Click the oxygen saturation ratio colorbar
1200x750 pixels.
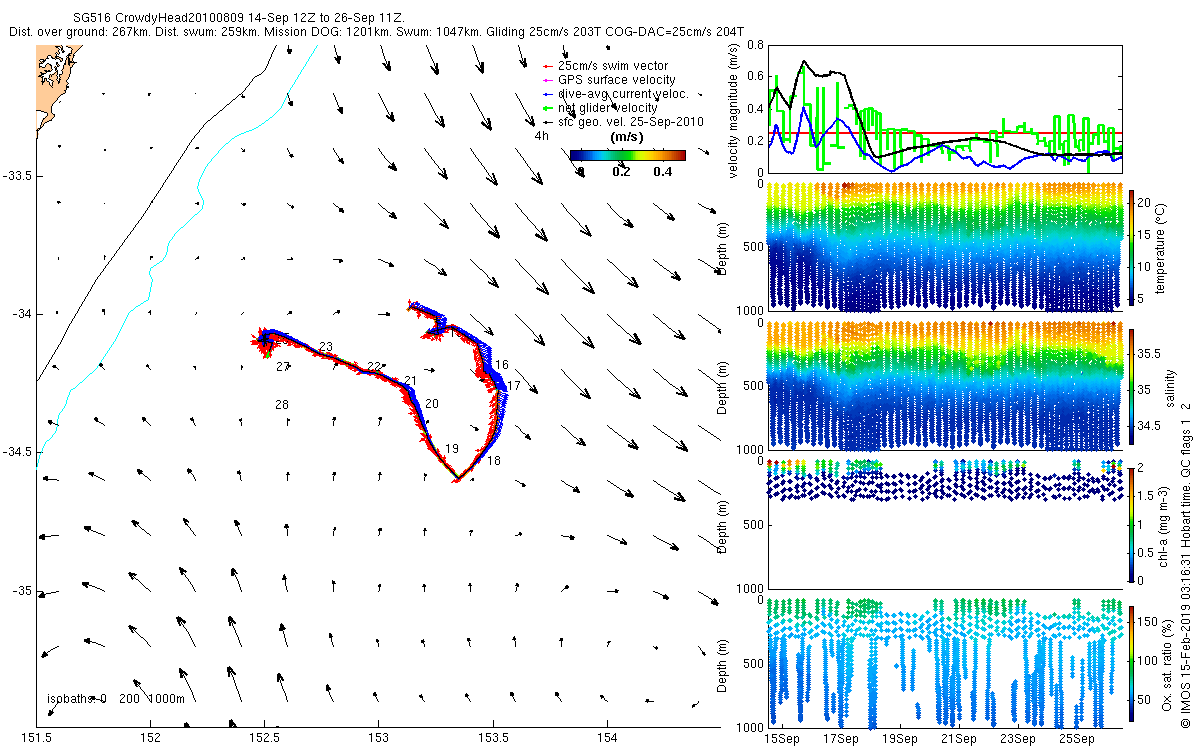pos(1132,664)
